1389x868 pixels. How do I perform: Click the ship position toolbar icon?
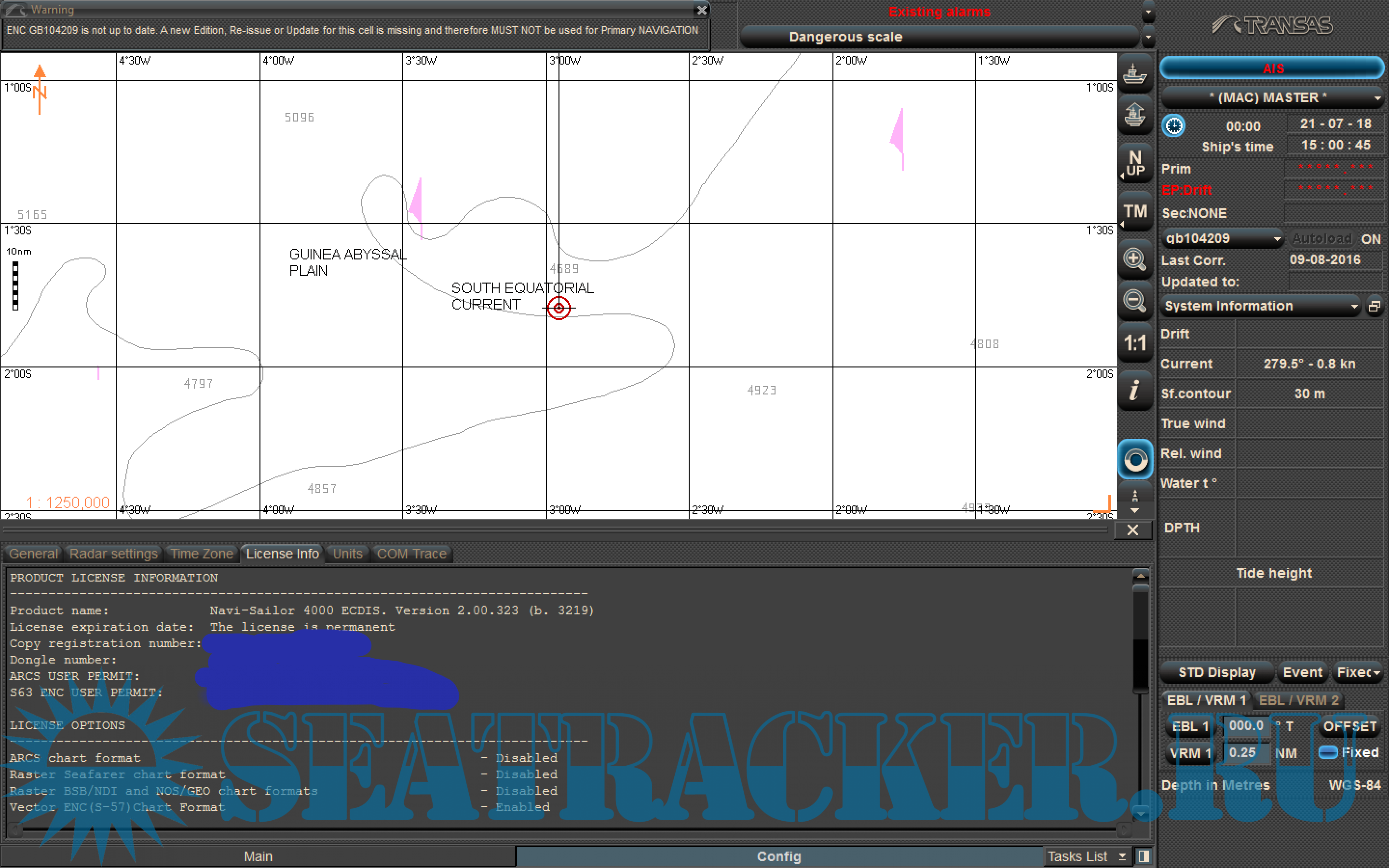click(1134, 73)
